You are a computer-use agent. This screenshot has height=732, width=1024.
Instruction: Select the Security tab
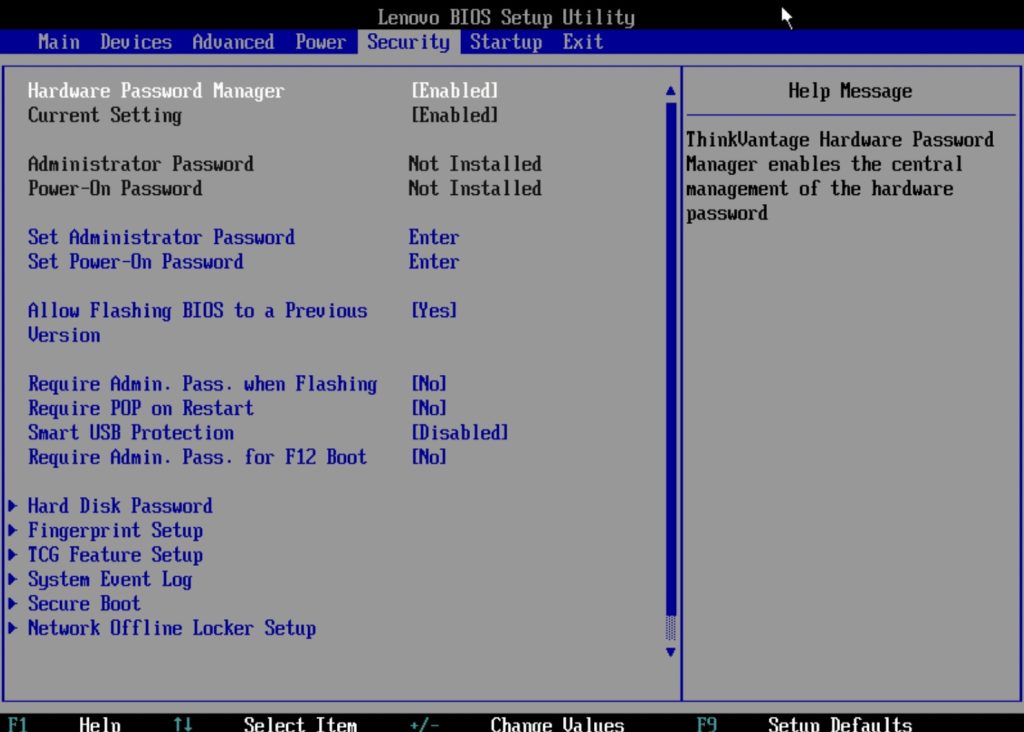[408, 42]
